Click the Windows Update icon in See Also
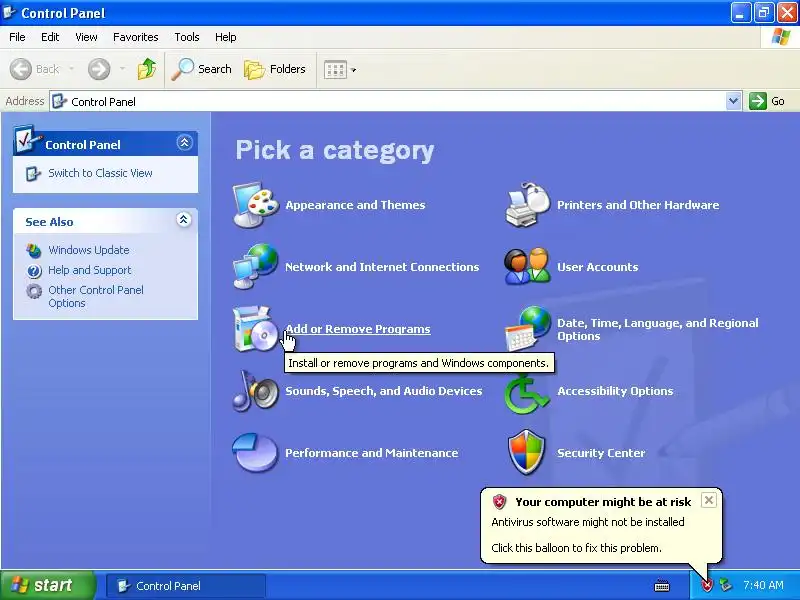The height and width of the screenshot is (600, 800). coord(34,251)
